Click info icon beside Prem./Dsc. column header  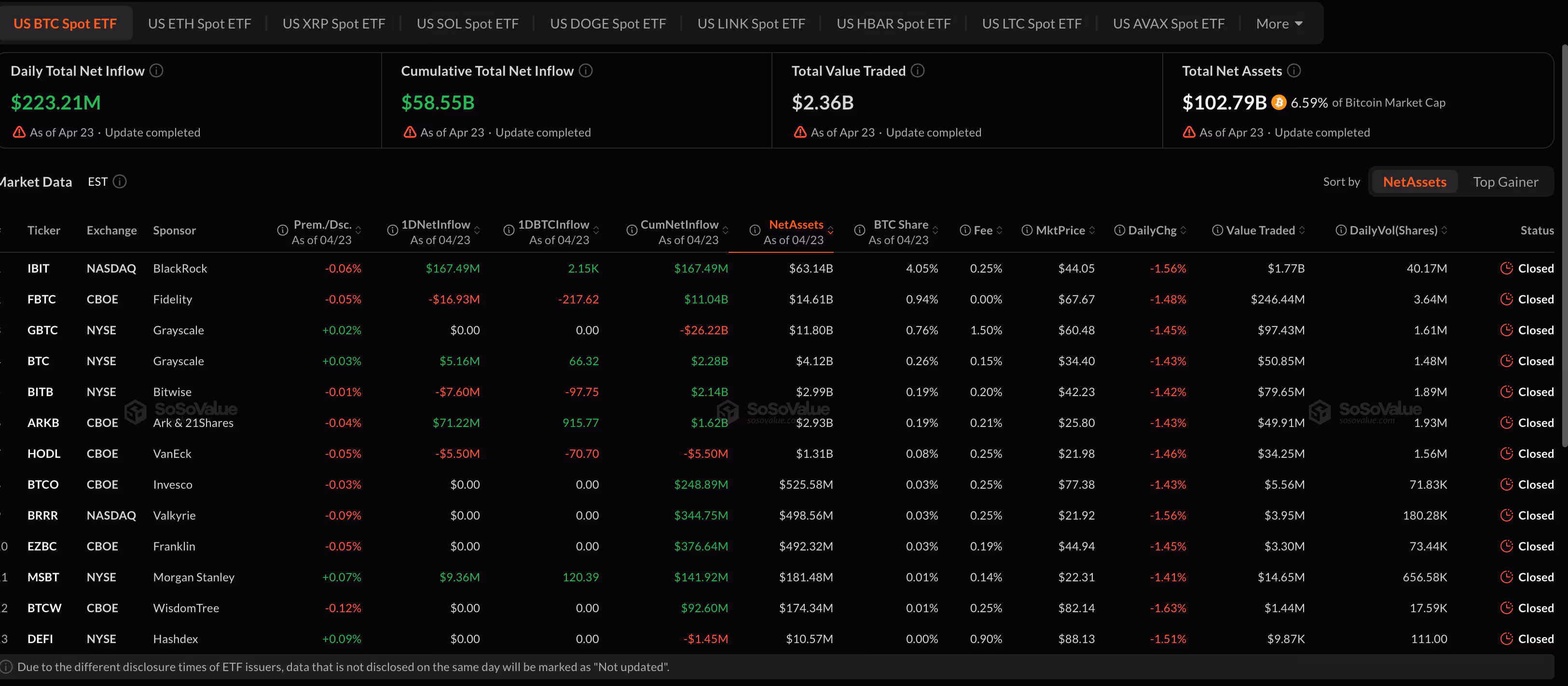coord(282,230)
